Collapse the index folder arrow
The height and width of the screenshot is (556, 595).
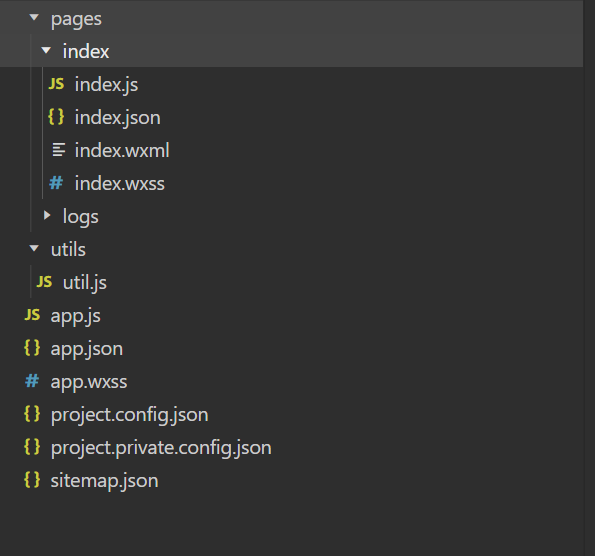pos(46,50)
